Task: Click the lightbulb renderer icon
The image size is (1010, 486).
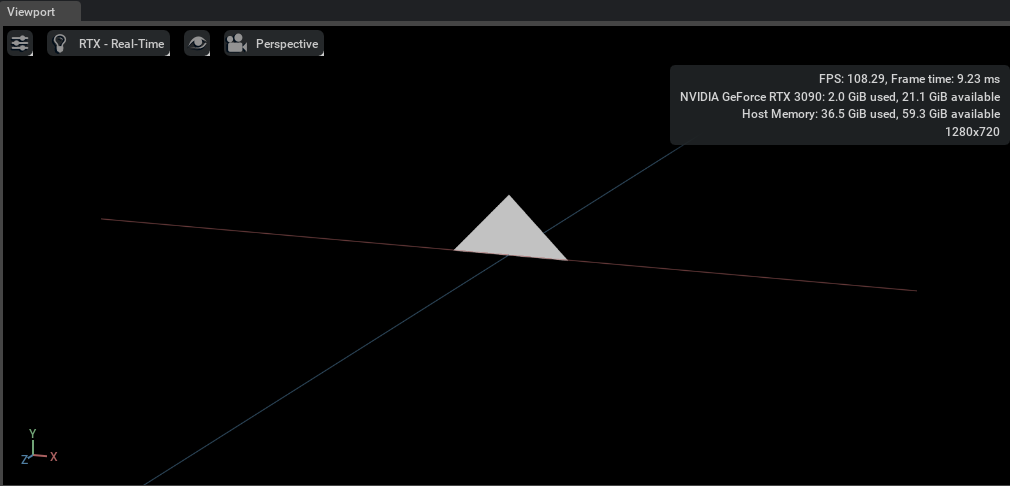Action: point(61,43)
